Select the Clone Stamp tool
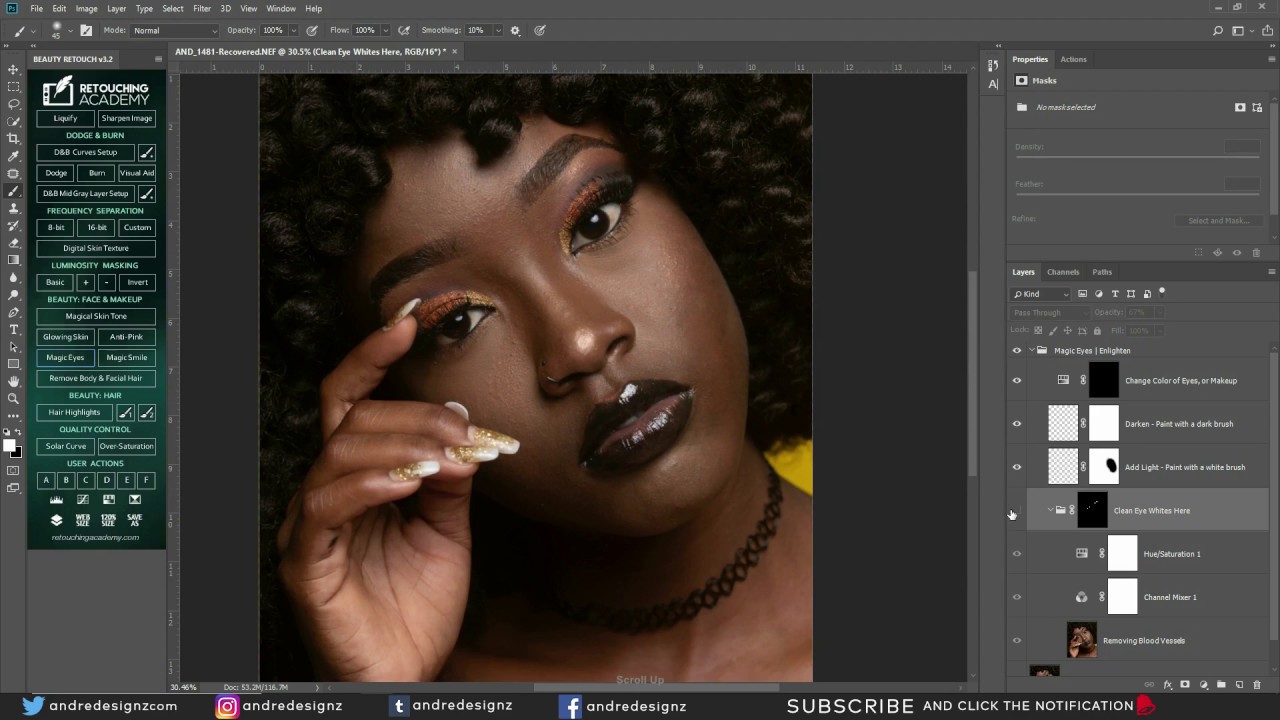 click(14, 208)
